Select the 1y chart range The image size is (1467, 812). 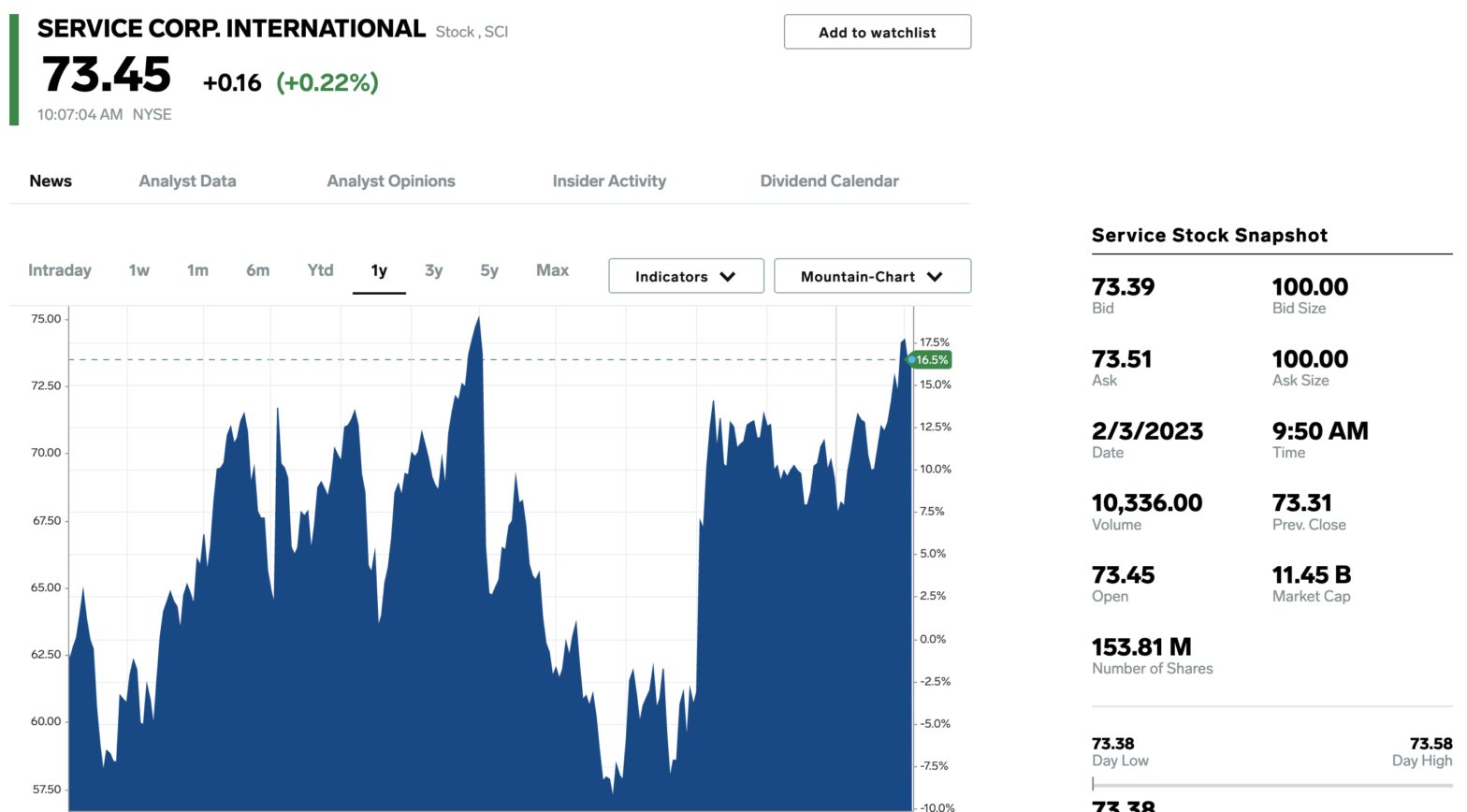(379, 270)
